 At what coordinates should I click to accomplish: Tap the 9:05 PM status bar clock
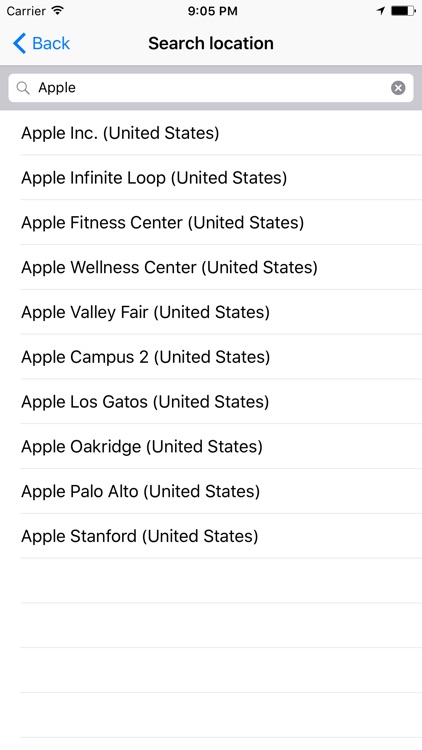212,11
